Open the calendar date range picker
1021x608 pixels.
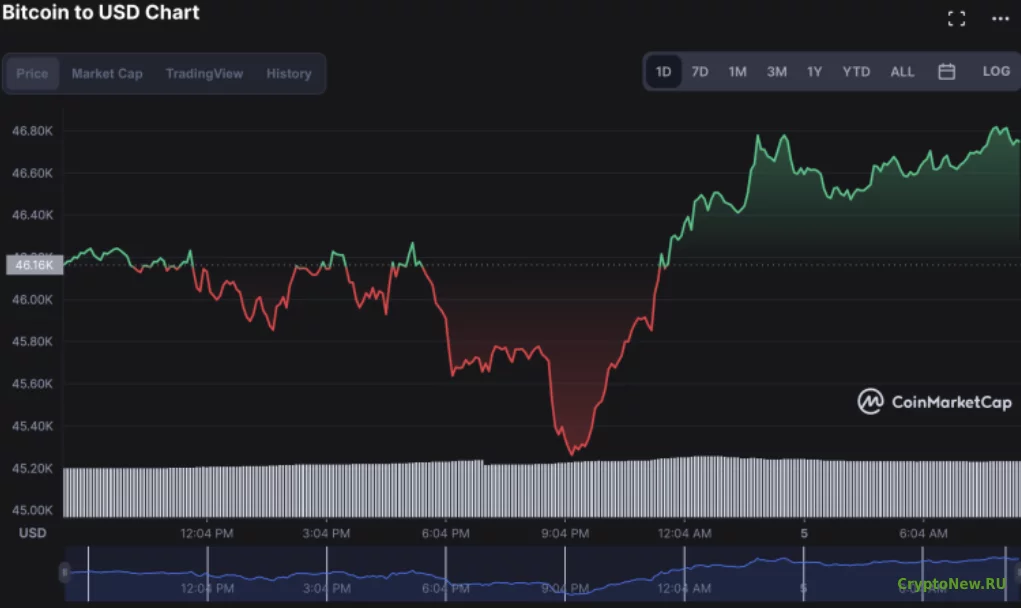[947, 72]
